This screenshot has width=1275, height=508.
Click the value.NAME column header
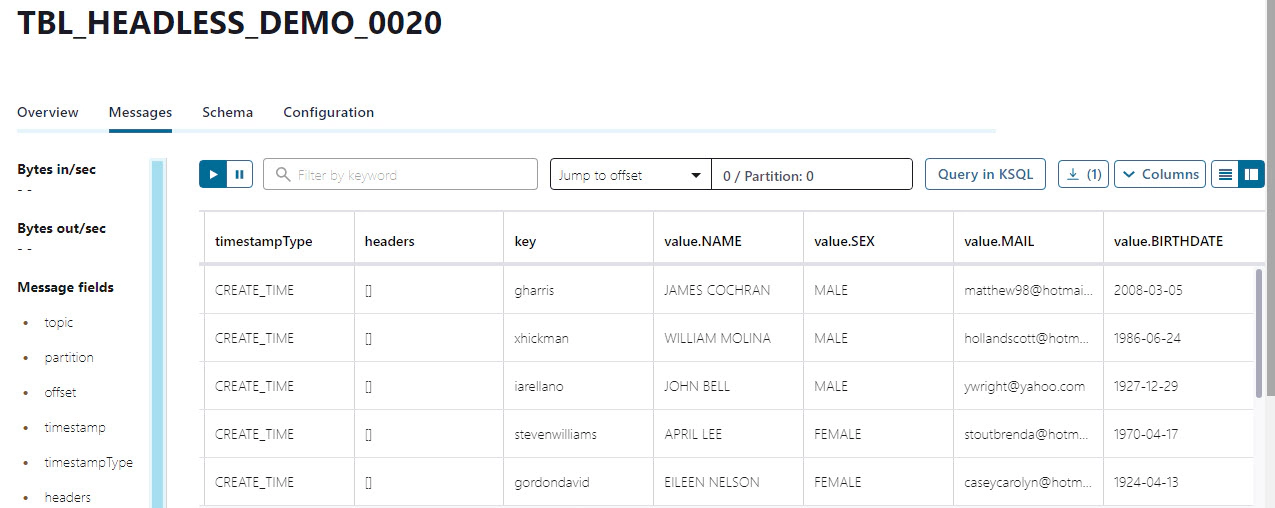[x=703, y=241]
